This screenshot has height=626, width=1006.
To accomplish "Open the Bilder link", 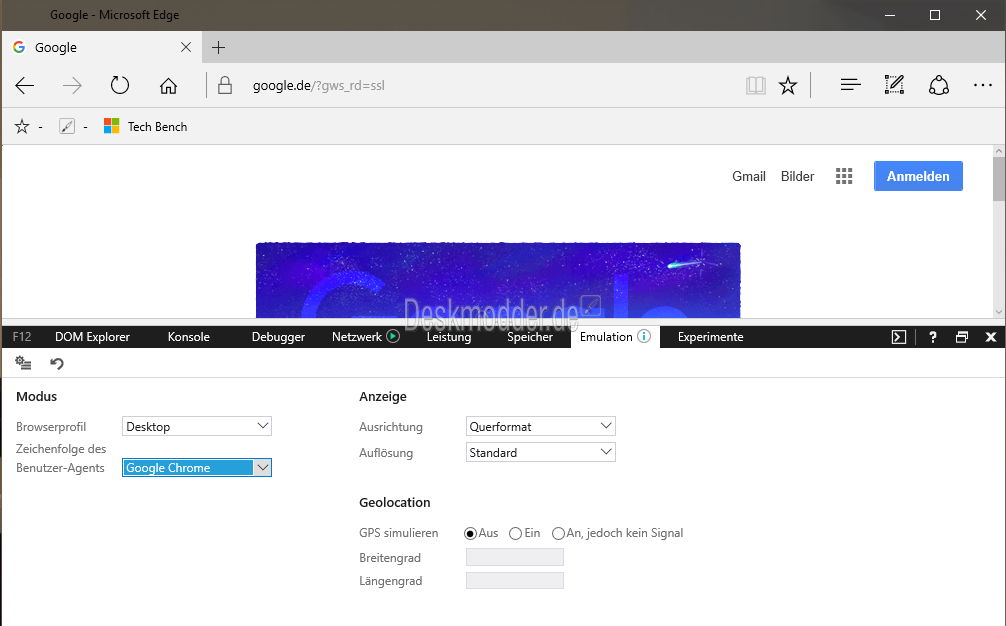I will coord(797,176).
